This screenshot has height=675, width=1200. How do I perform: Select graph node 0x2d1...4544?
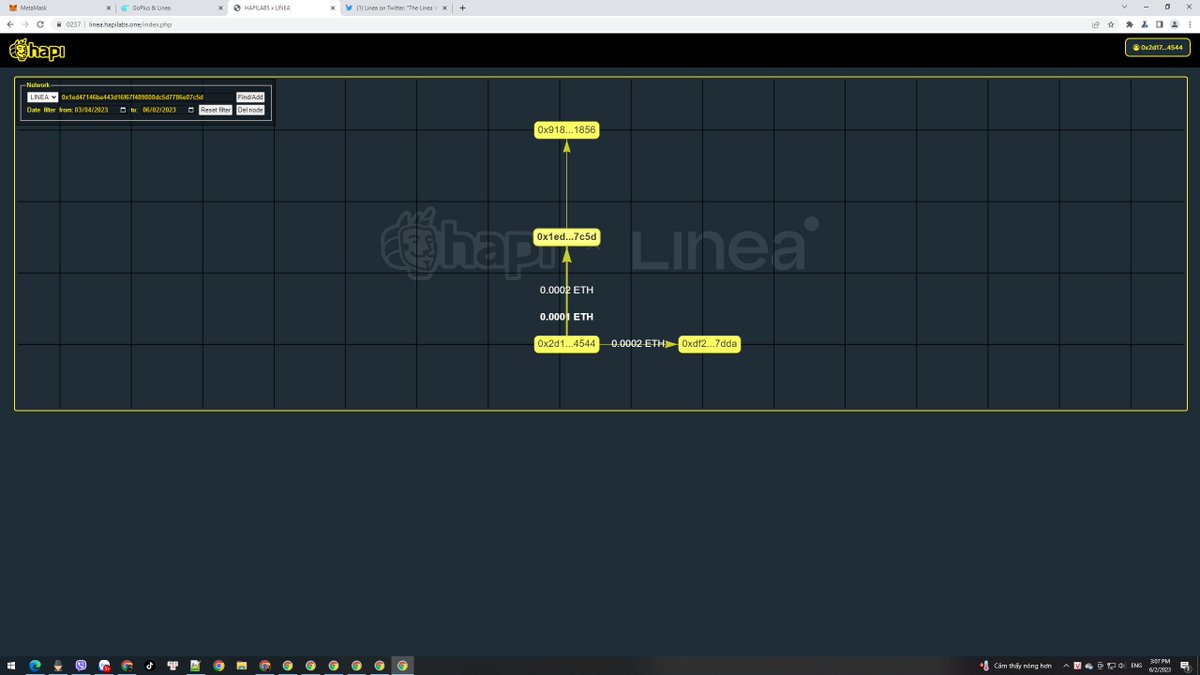point(567,344)
